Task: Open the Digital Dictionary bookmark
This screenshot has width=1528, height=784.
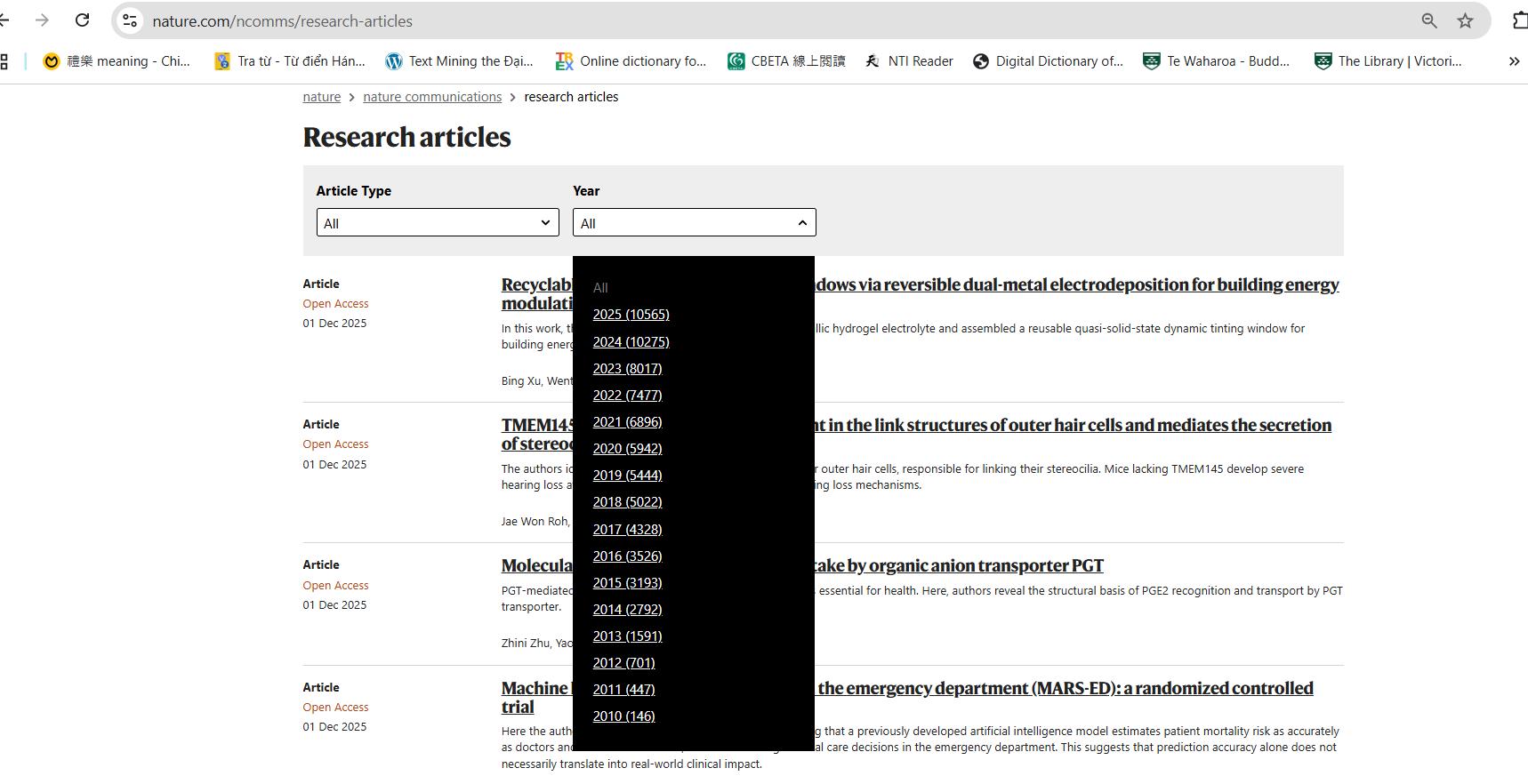Action: click(1048, 61)
